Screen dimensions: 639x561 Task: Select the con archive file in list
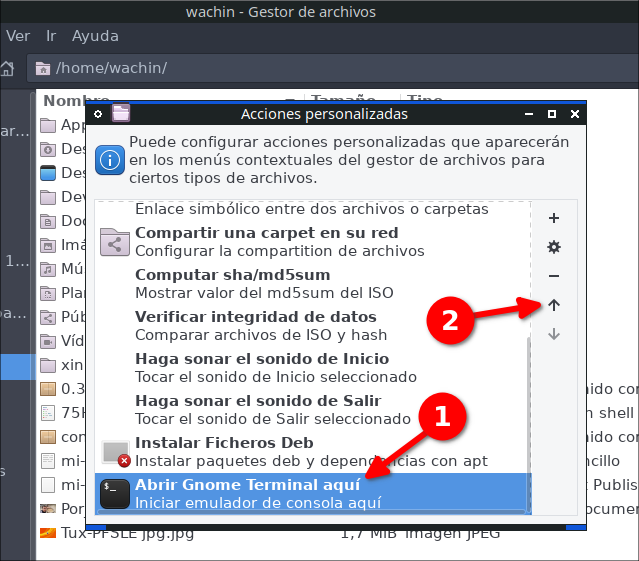tap(48, 437)
